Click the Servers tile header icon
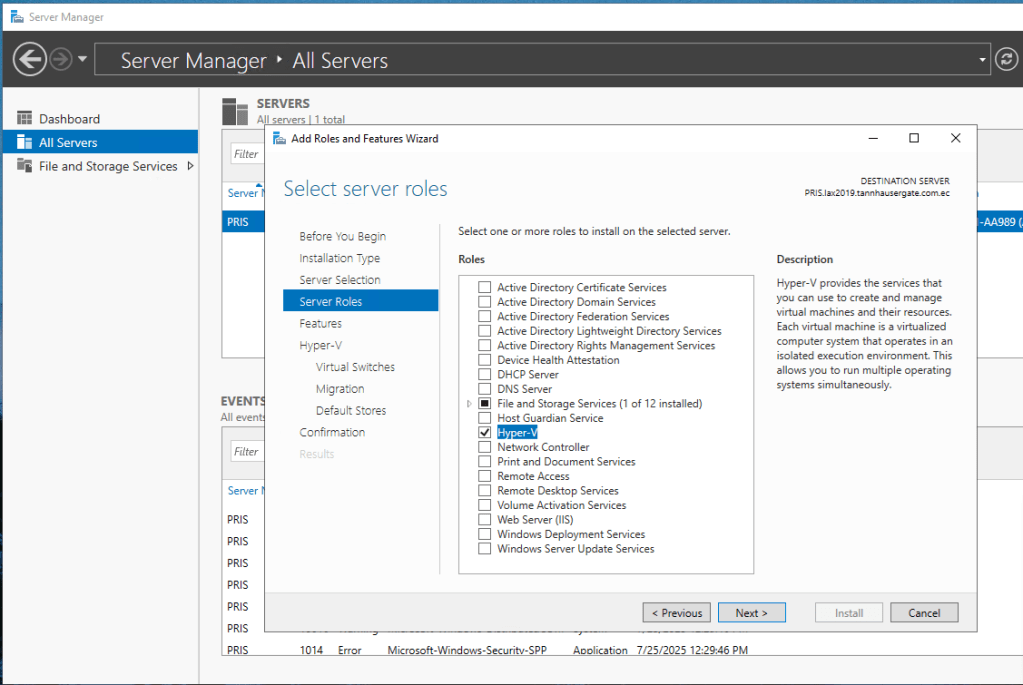 pyautogui.click(x=235, y=111)
